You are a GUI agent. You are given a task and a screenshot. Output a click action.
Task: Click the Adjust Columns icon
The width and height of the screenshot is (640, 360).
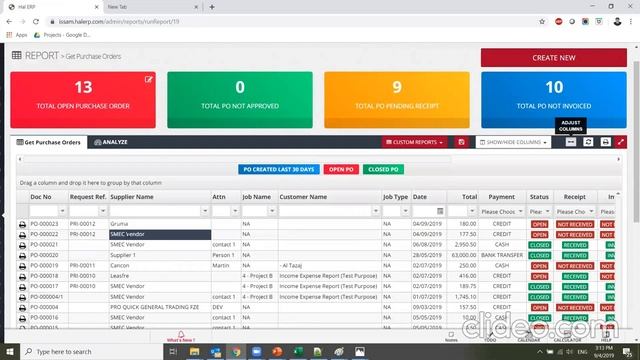point(571,142)
